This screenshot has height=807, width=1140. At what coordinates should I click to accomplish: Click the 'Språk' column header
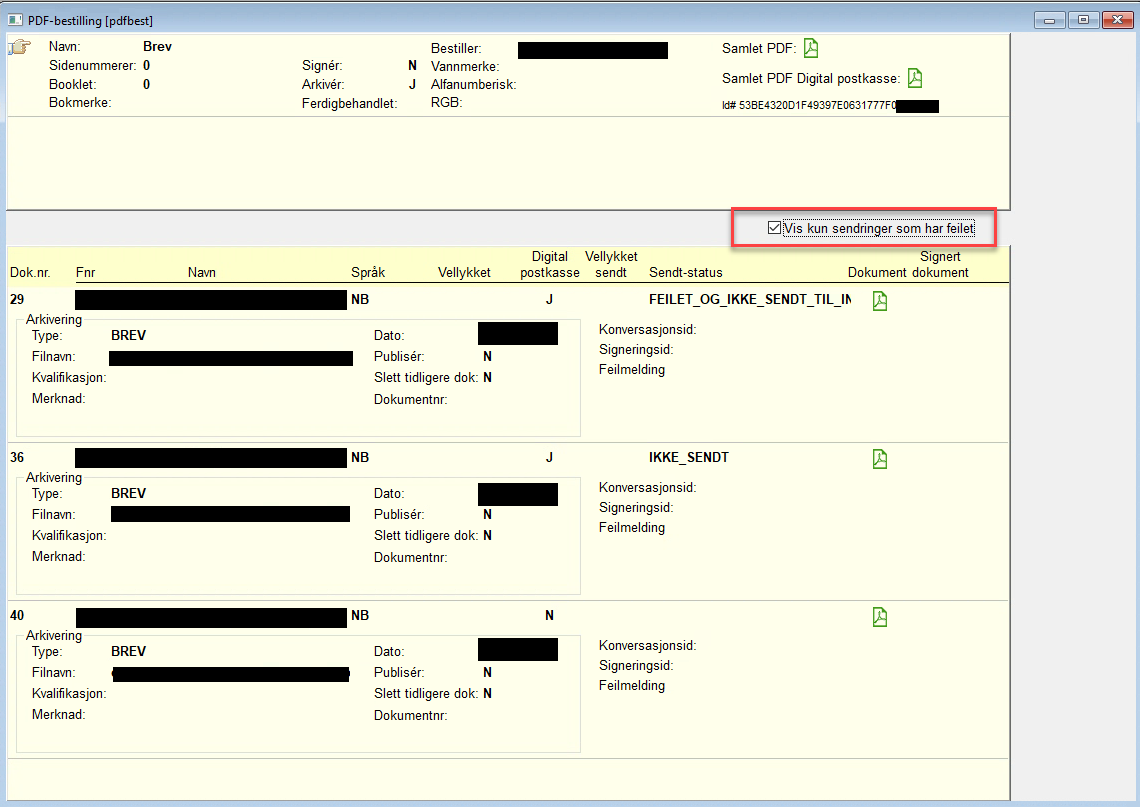coord(368,273)
